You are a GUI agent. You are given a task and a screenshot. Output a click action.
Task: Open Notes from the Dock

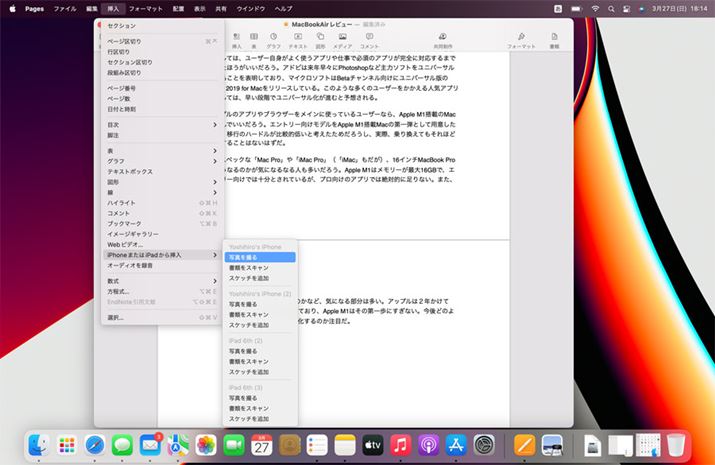click(x=345, y=445)
